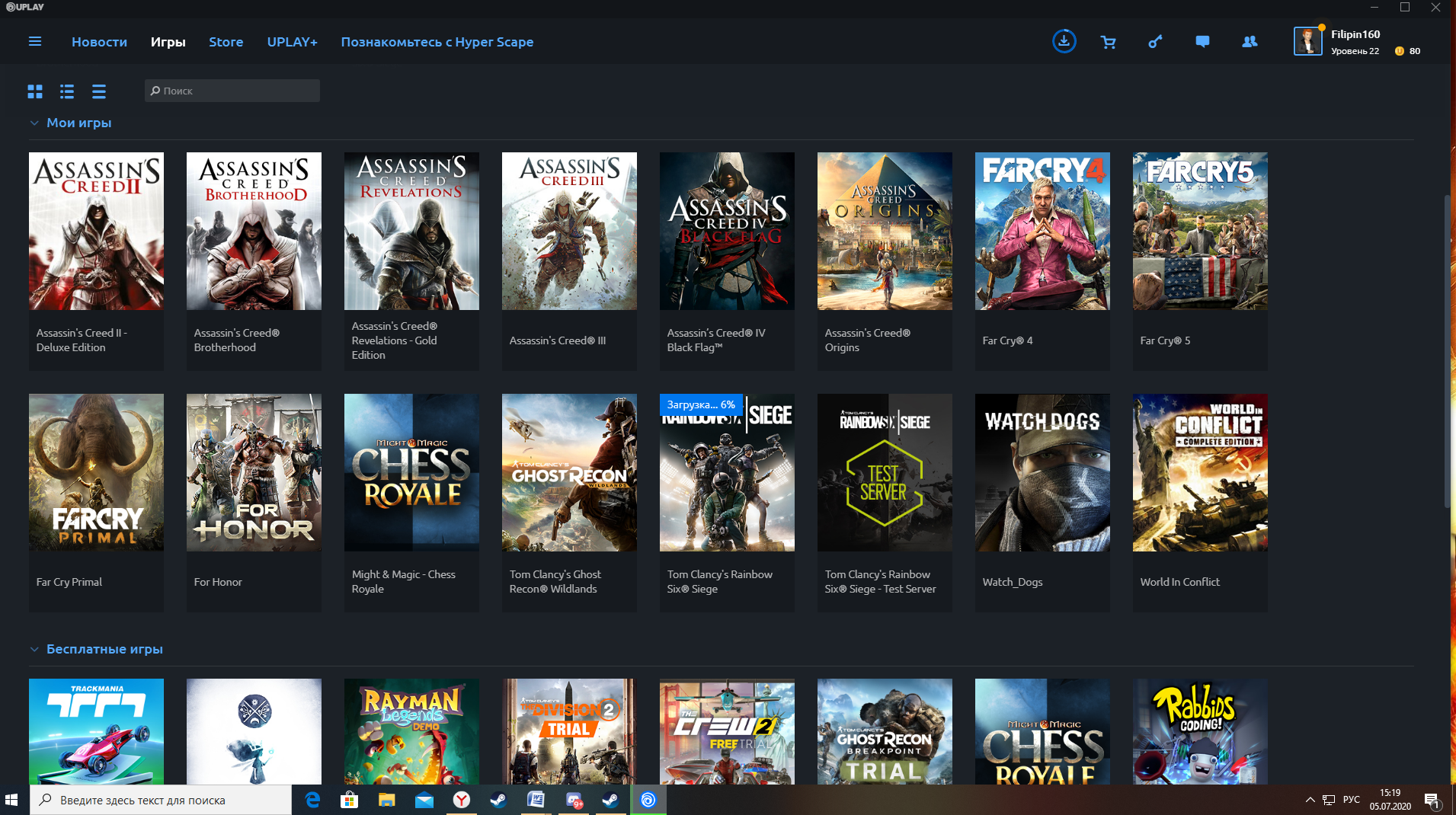Collapse the Мои игры section

[x=34, y=123]
